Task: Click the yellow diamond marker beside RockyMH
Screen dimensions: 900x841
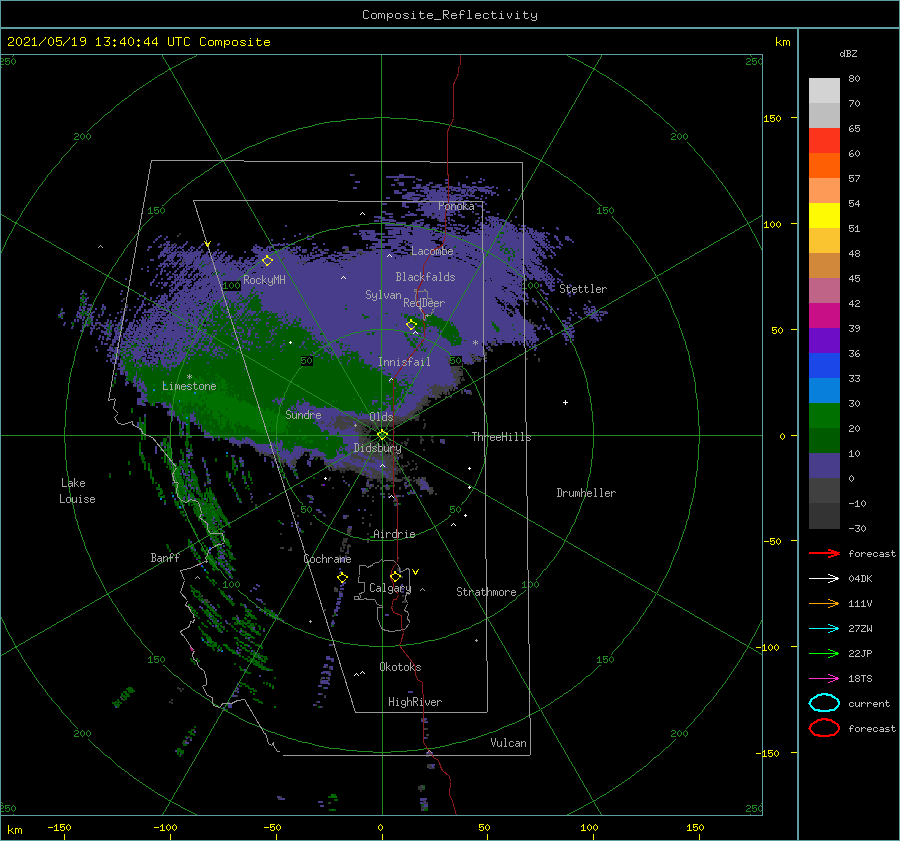Action: pyautogui.click(x=267, y=261)
